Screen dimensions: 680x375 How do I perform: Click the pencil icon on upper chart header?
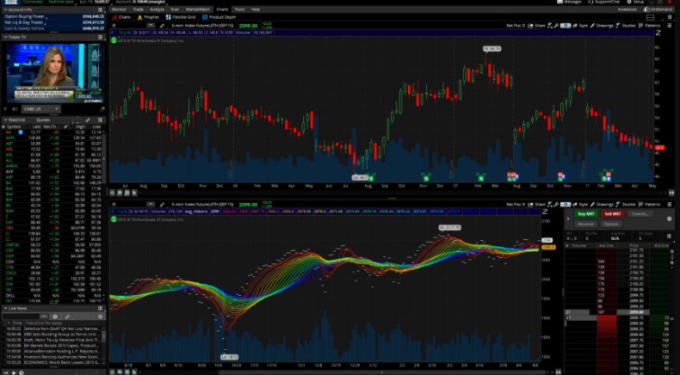click(x=162, y=26)
